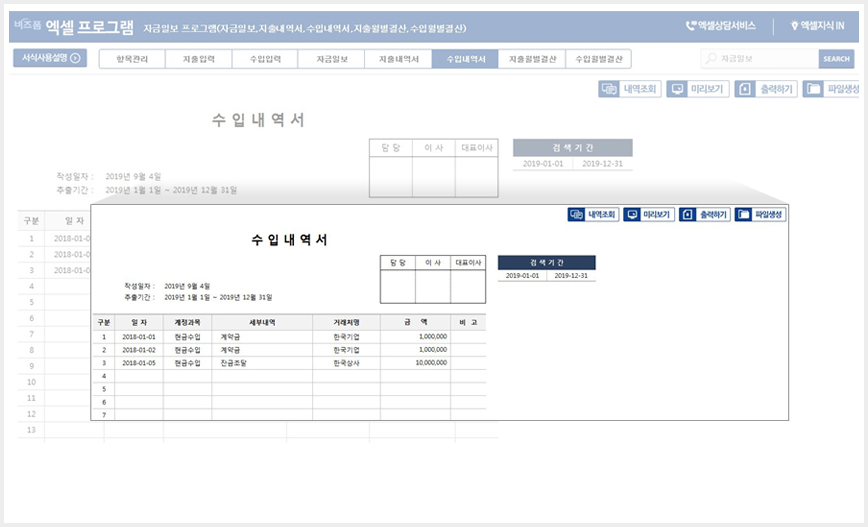Image resolution: width=868 pixels, height=527 pixels.
Task: Select faded start date 2019-01-01 cell
Action: (543, 164)
